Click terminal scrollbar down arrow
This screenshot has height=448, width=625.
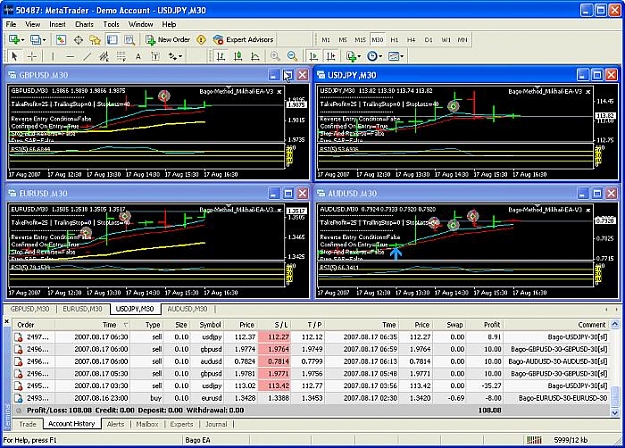615,413
